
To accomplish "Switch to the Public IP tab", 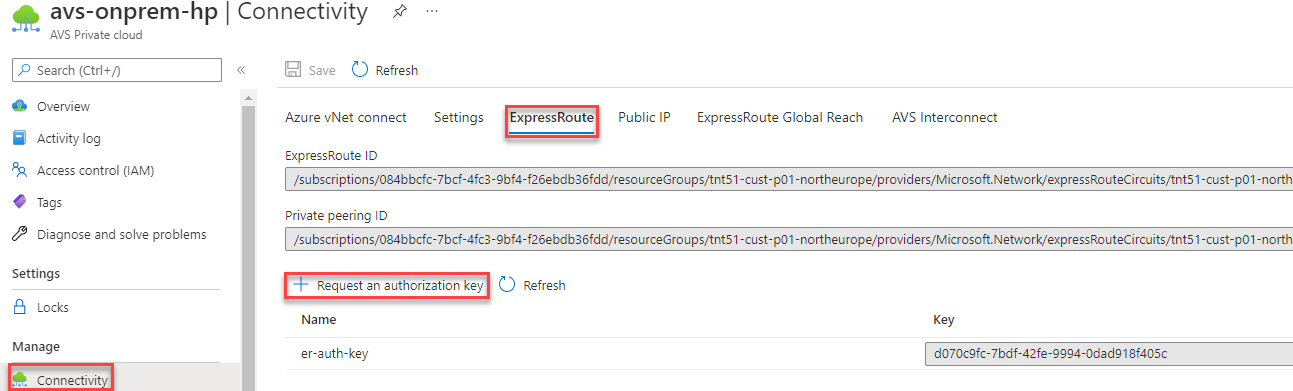I will tap(644, 117).
